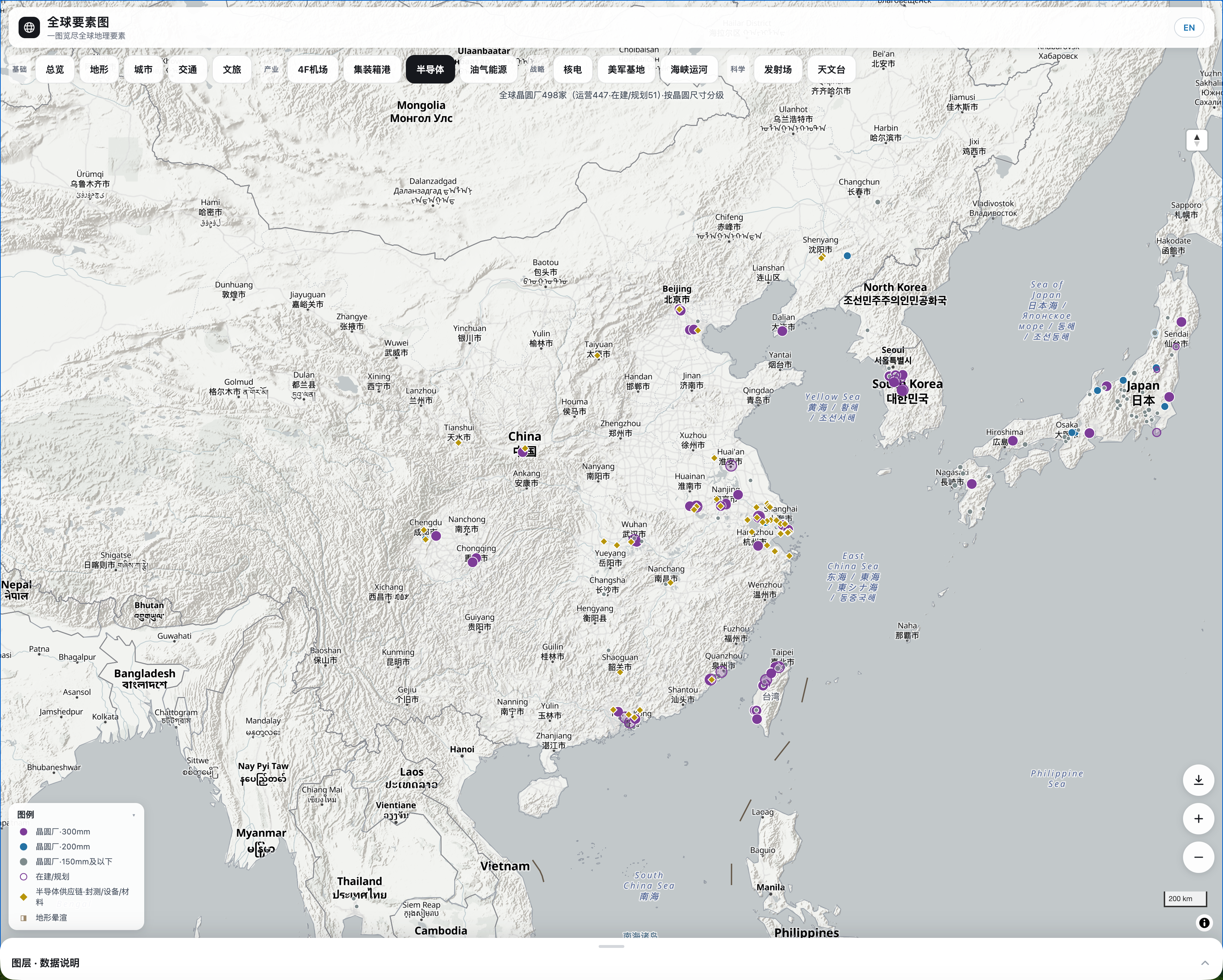Click the gray fab marker near Changchun
The image size is (1223, 980).
point(877,202)
